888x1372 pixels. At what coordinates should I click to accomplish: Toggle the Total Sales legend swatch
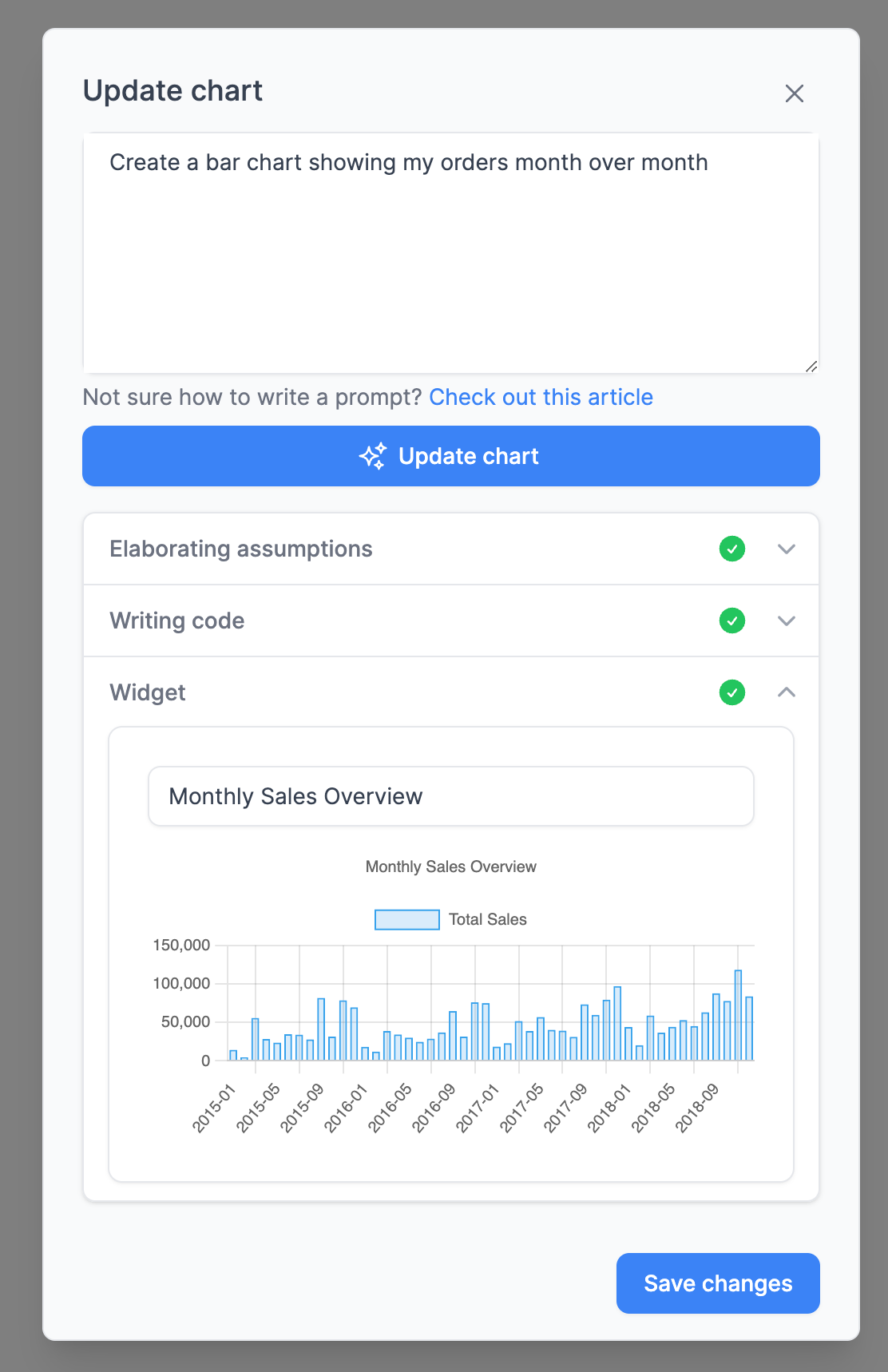click(407, 920)
